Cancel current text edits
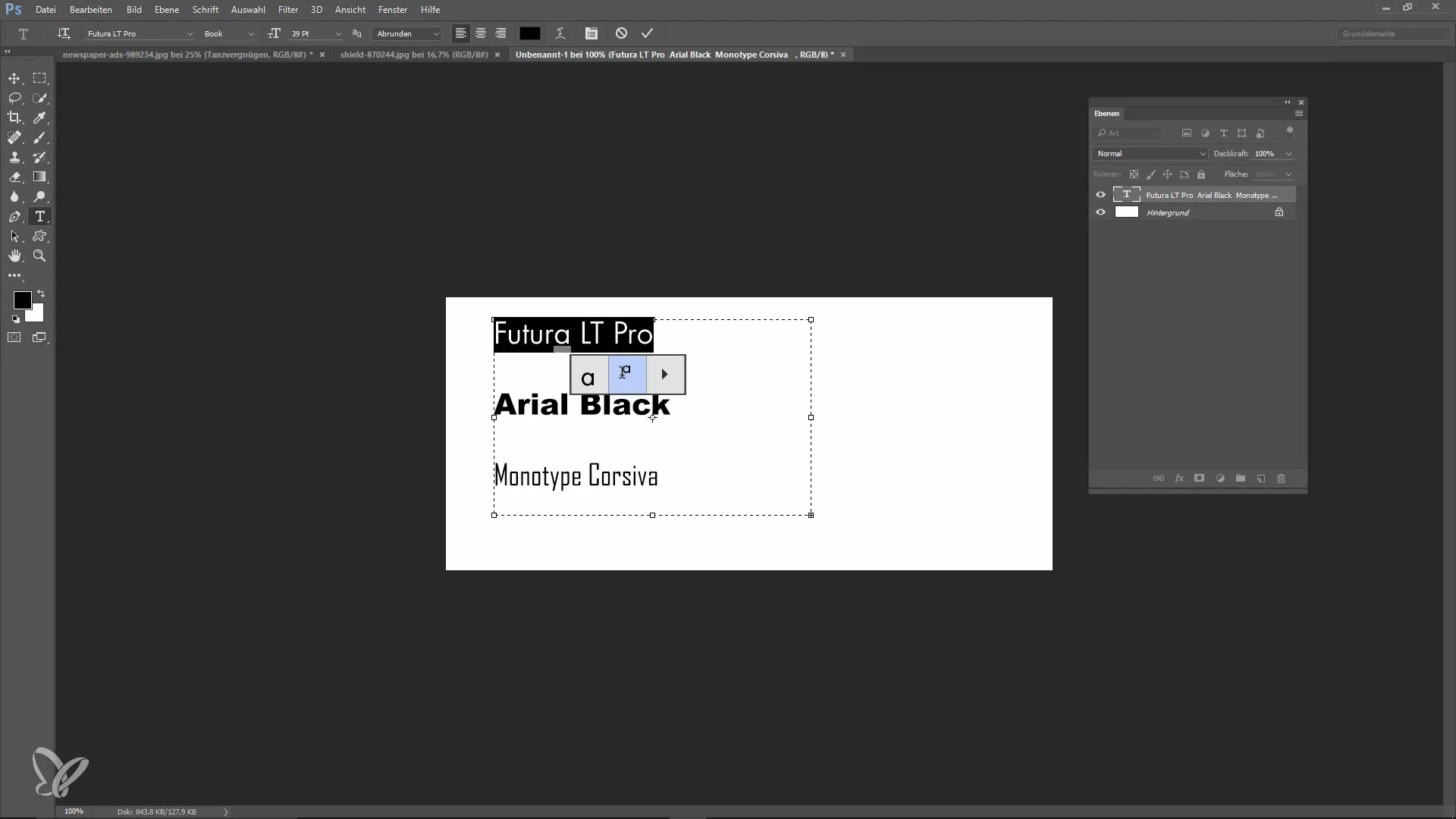 click(621, 33)
